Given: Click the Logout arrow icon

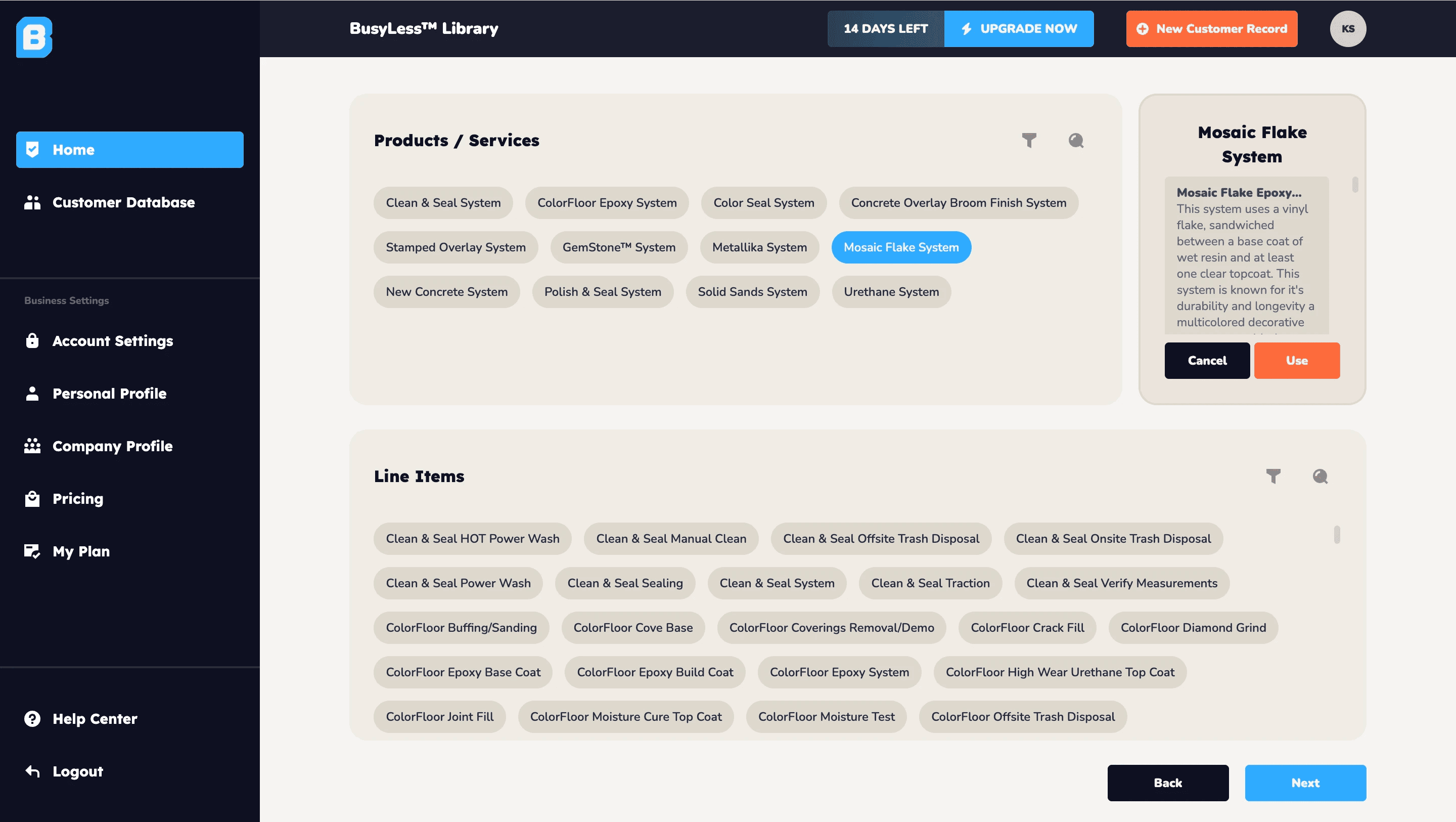Looking at the screenshot, I should (32, 771).
